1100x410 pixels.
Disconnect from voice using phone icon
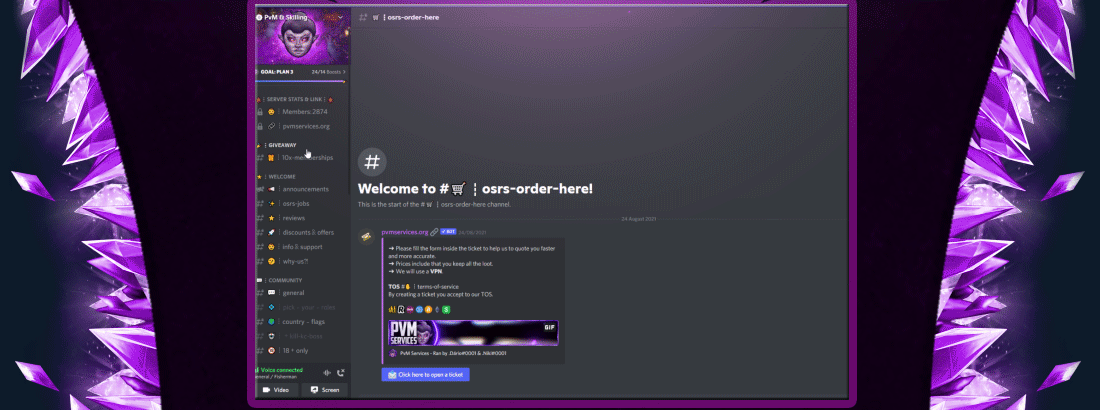[341, 373]
